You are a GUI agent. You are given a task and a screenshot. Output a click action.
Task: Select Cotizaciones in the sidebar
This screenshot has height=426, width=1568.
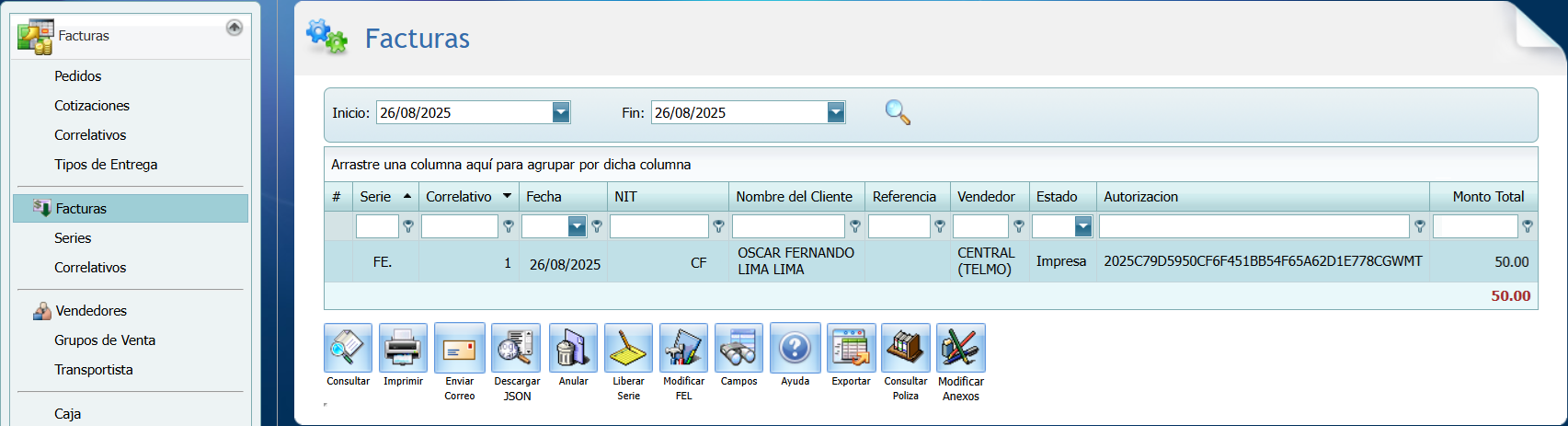(92, 106)
